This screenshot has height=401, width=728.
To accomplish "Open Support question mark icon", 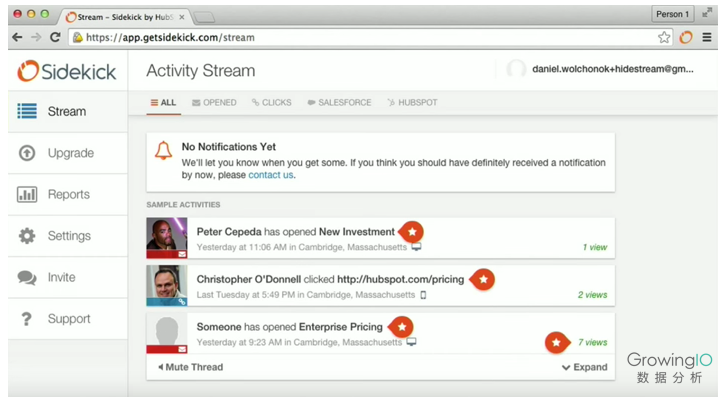I will [26, 319].
